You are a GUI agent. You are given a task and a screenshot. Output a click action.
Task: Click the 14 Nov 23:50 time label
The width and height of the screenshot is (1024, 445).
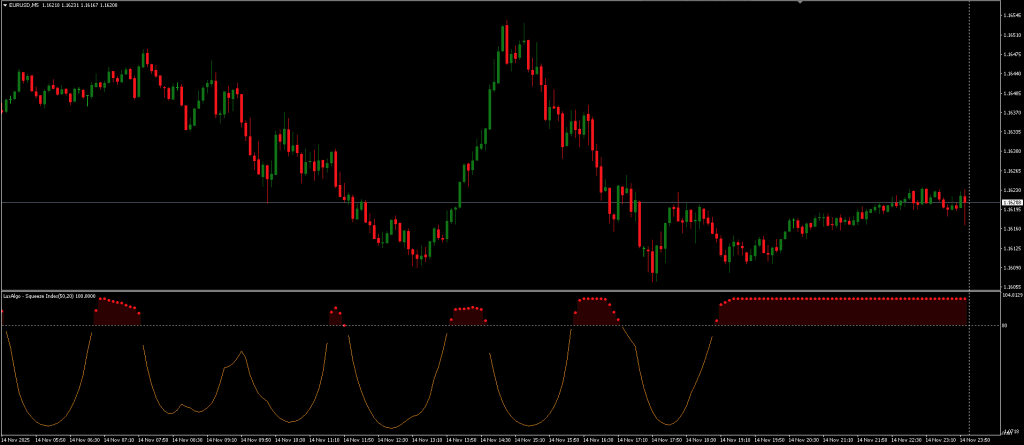[x=974, y=440]
